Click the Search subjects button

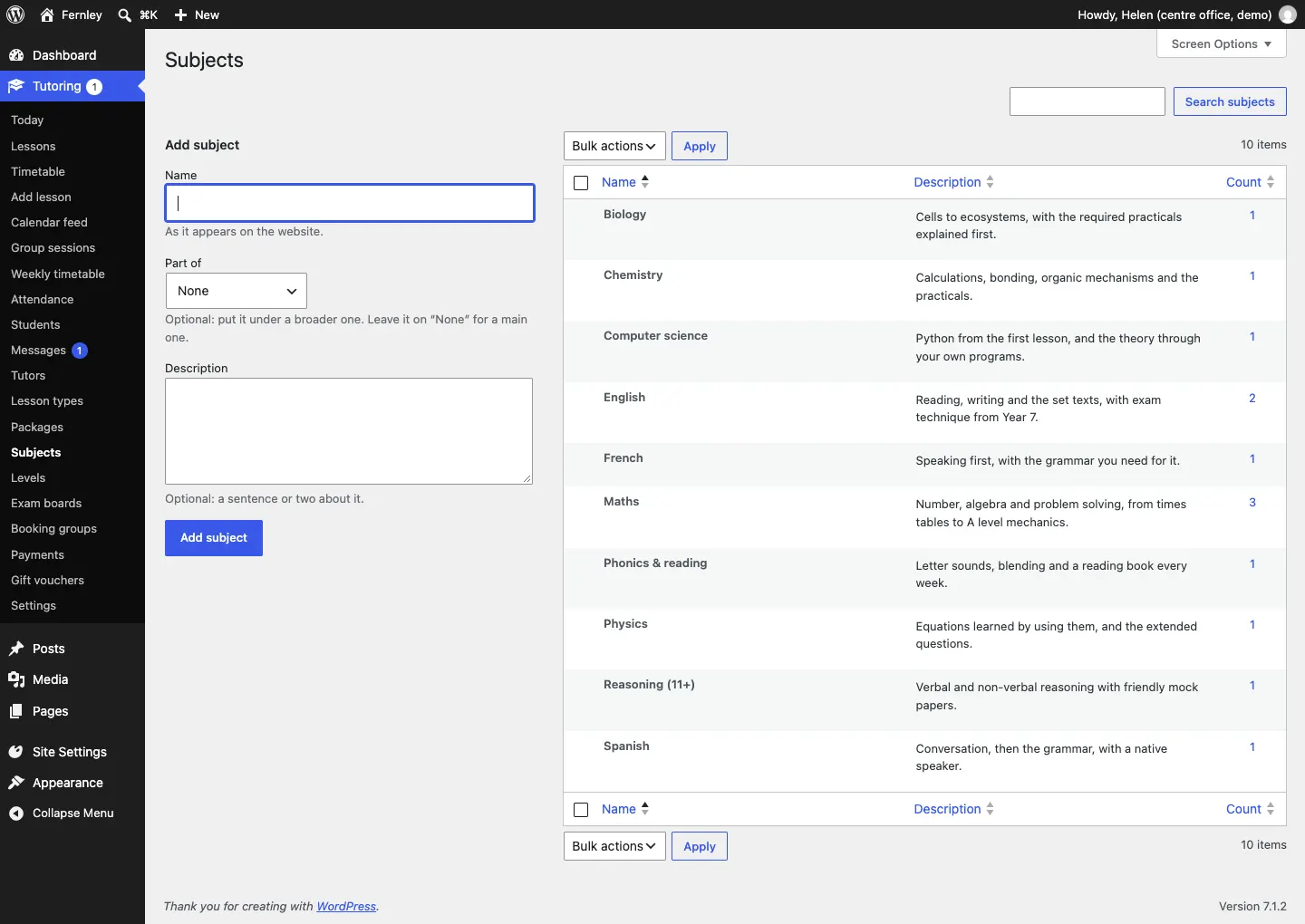click(x=1230, y=101)
